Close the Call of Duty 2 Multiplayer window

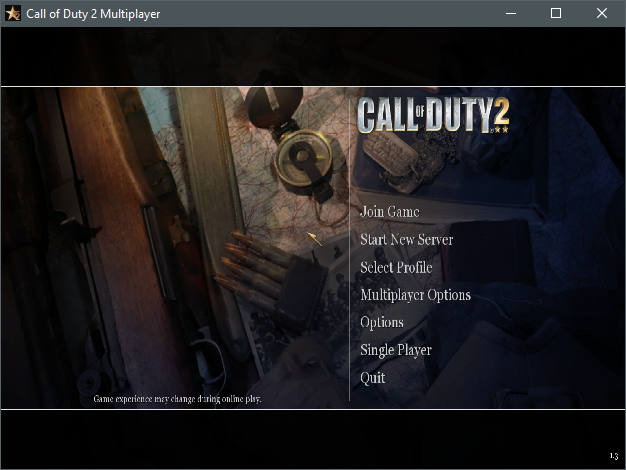tap(602, 14)
